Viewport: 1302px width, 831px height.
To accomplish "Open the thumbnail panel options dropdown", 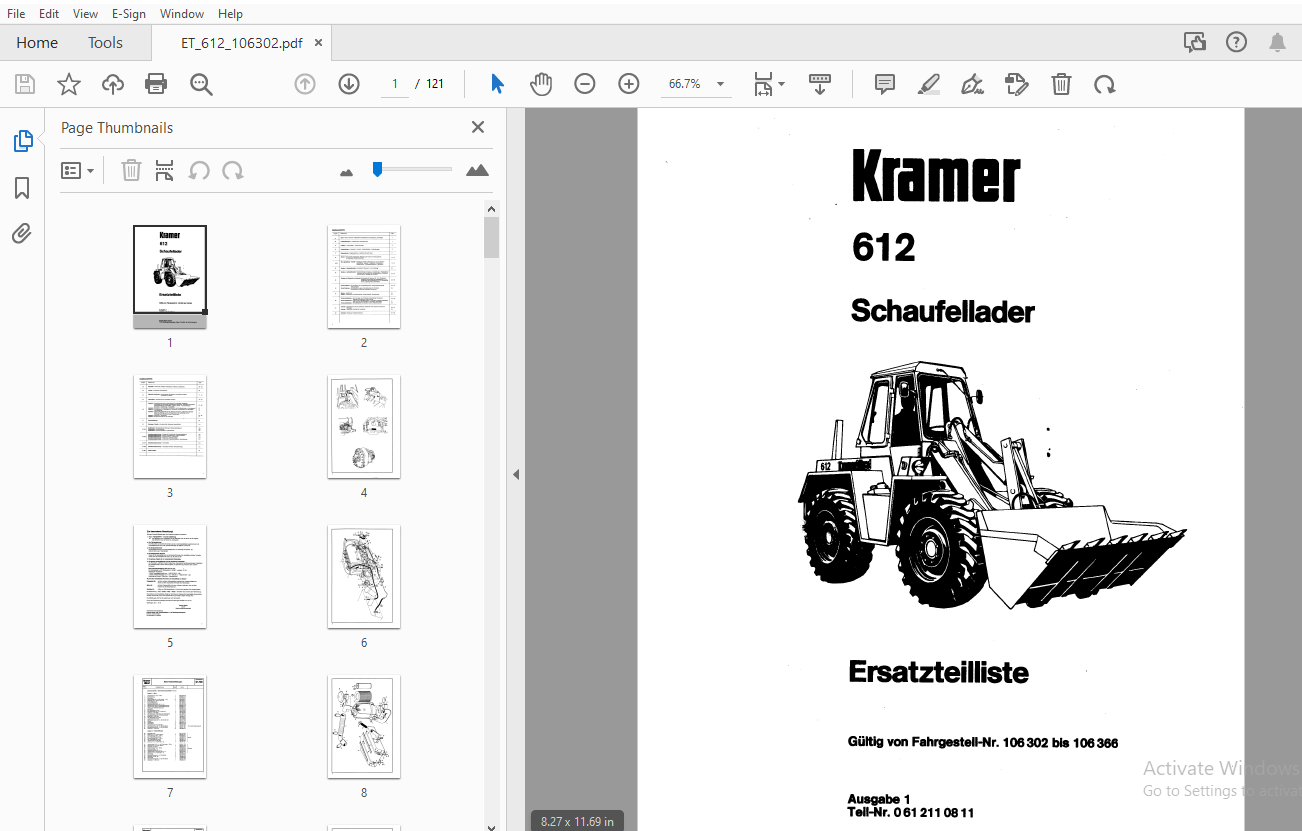I will [78, 171].
